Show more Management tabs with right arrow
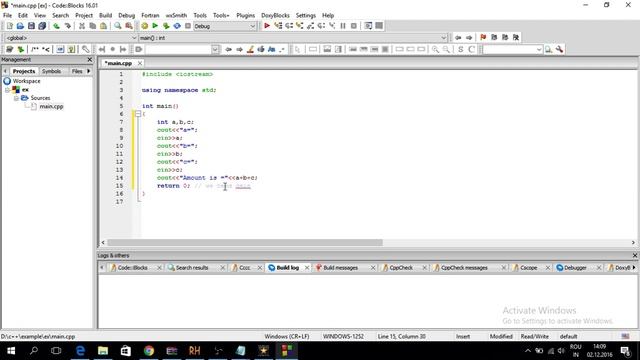Viewport: 640px width, 360px height. click(89, 71)
